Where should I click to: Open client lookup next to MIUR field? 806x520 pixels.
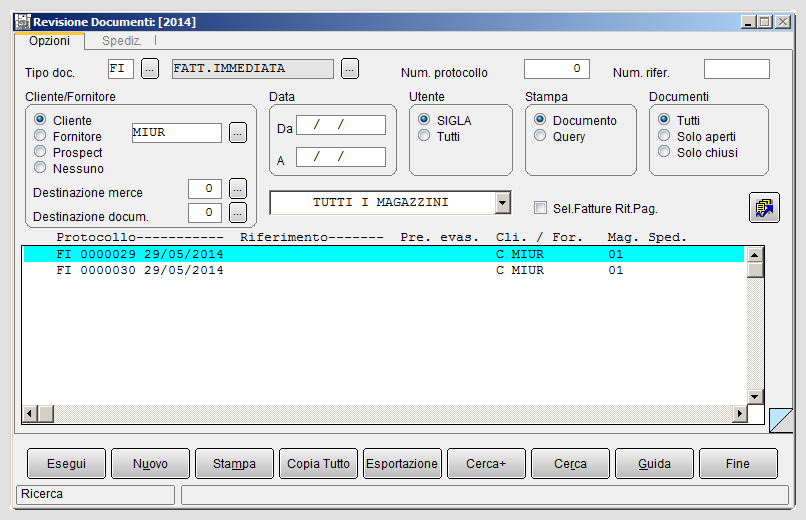(x=237, y=133)
